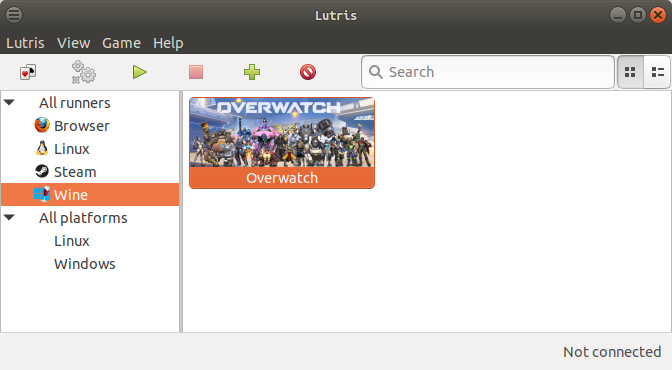Select the Steam runner
Viewport: 672px width, 370px height.
75,172
